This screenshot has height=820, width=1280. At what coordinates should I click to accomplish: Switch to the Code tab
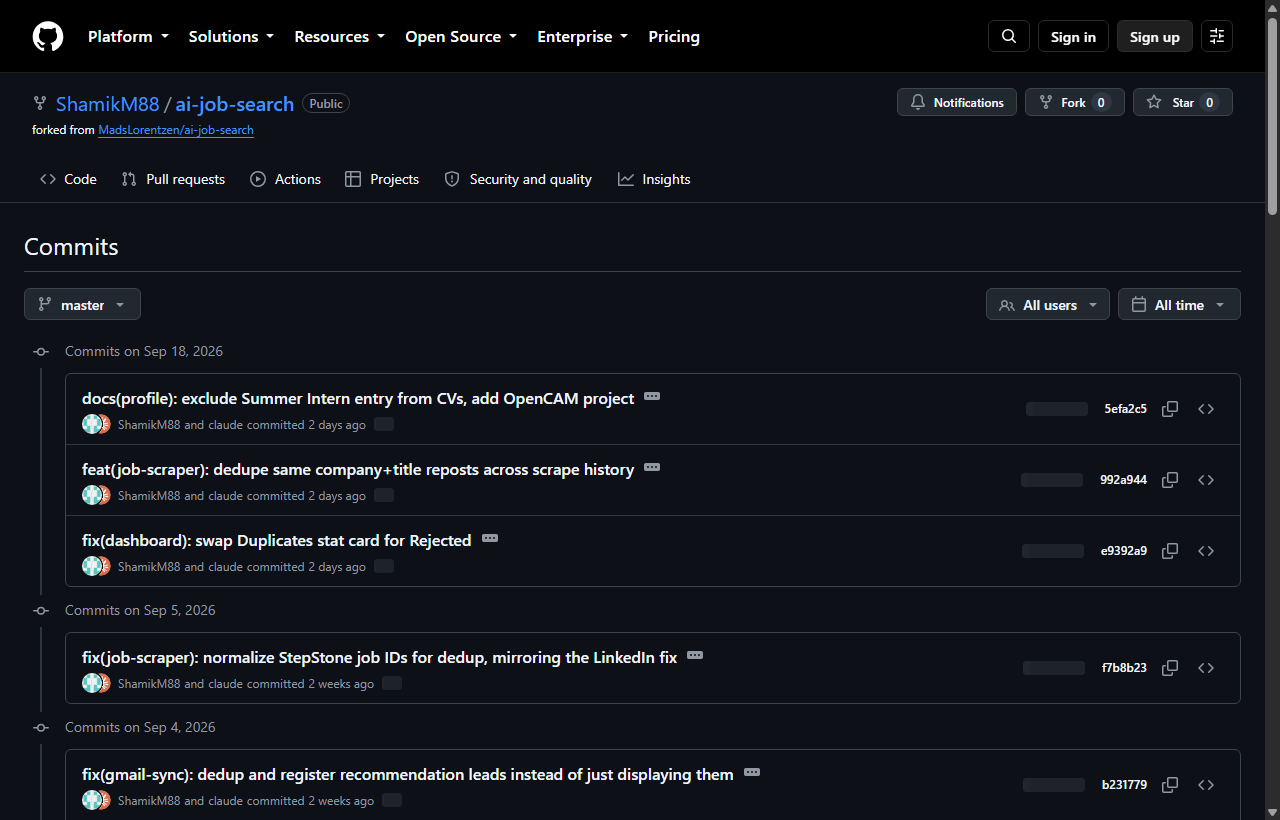point(68,179)
